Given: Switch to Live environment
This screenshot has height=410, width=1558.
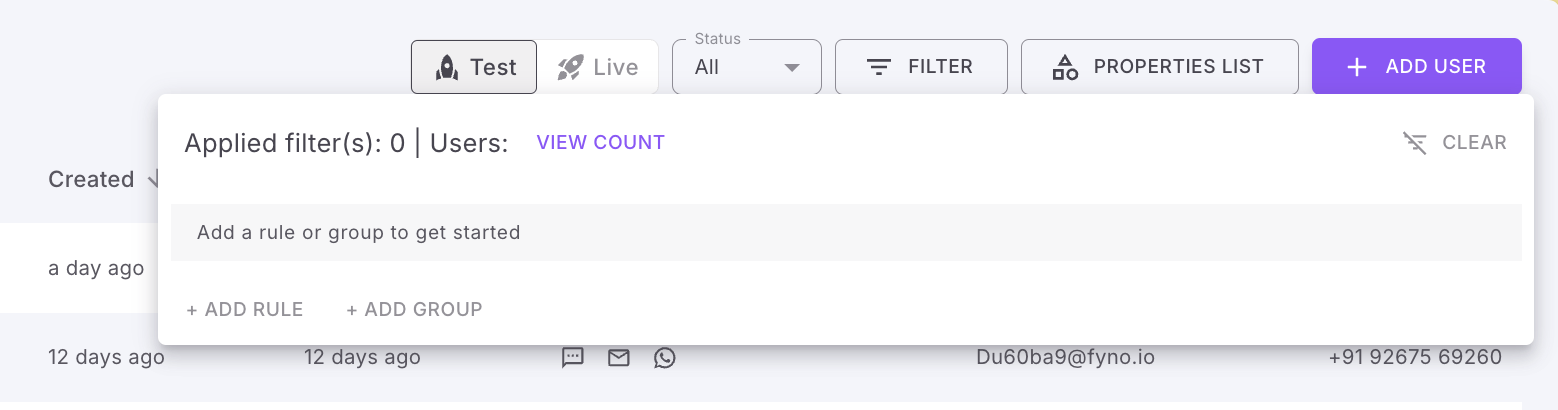Looking at the screenshot, I should (x=598, y=67).
